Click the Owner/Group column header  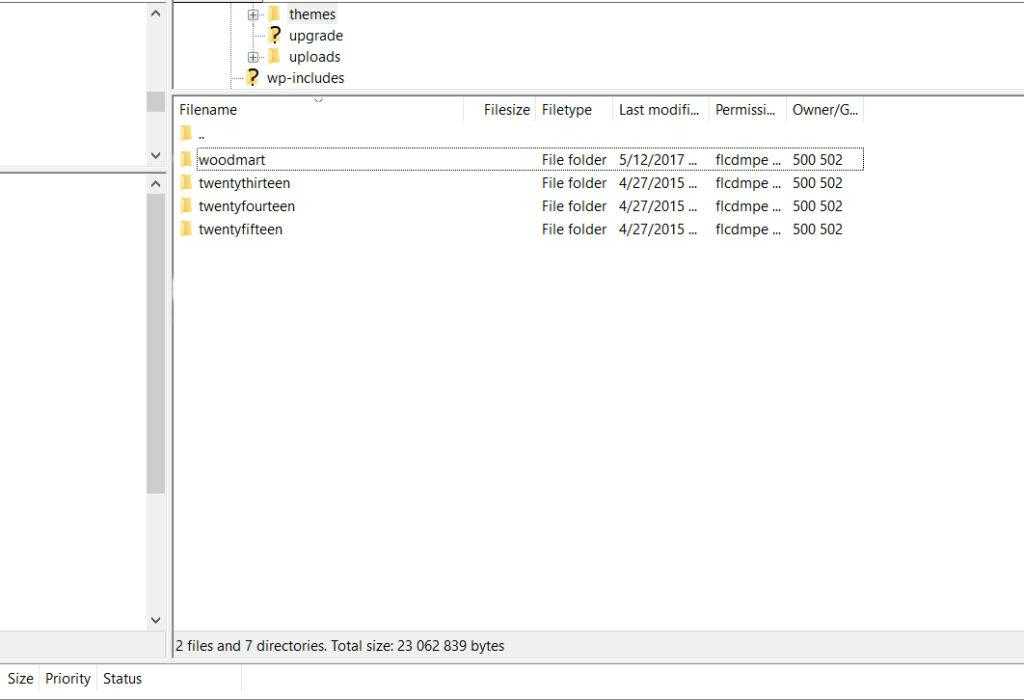(x=825, y=110)
